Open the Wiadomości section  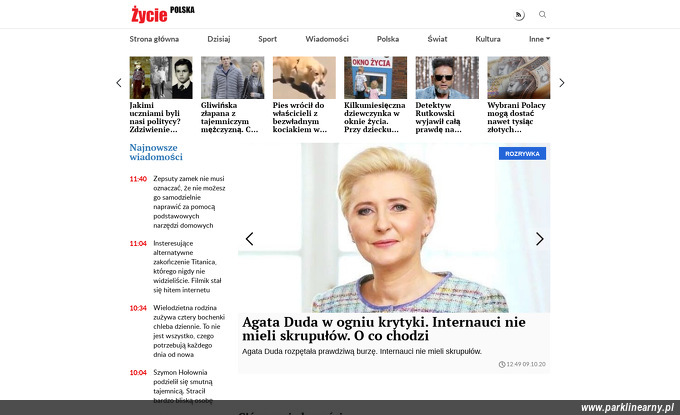(327, 39)
